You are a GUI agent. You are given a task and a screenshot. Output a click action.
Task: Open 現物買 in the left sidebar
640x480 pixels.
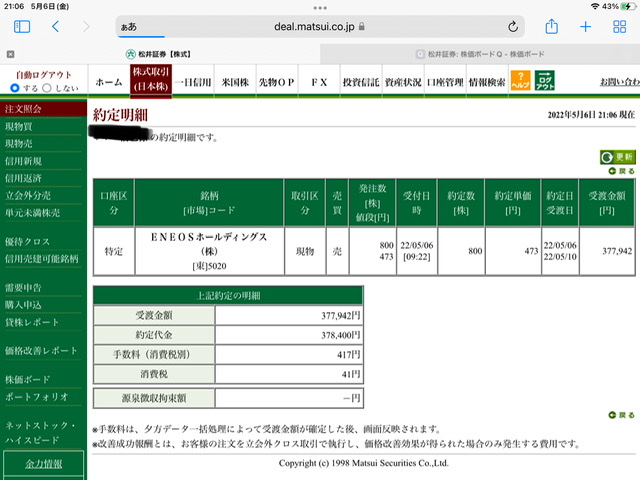point(19,127)
